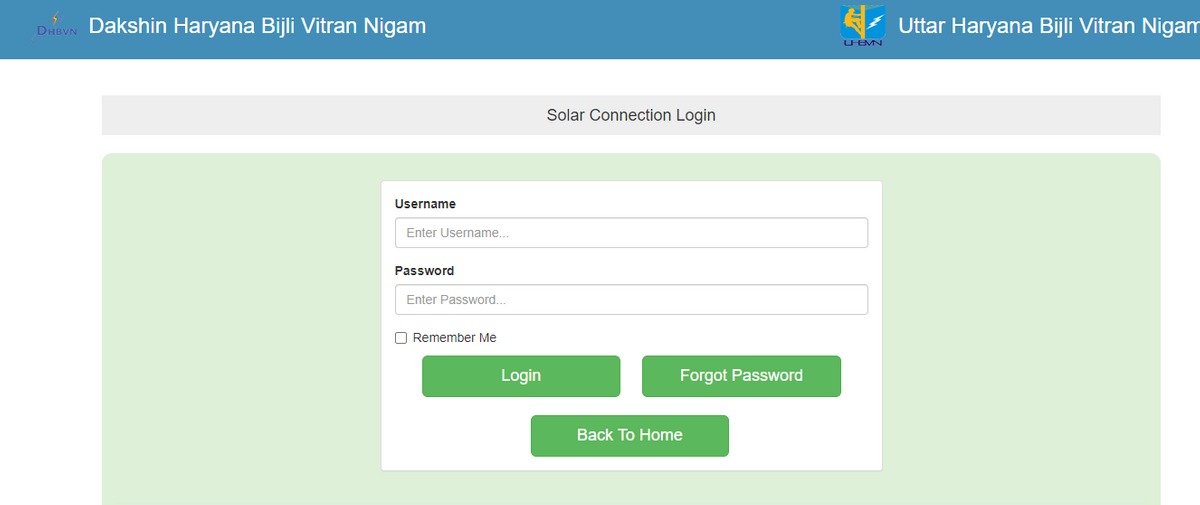Open the Forgot Password option
The image size is (1200, 505).
741,376
